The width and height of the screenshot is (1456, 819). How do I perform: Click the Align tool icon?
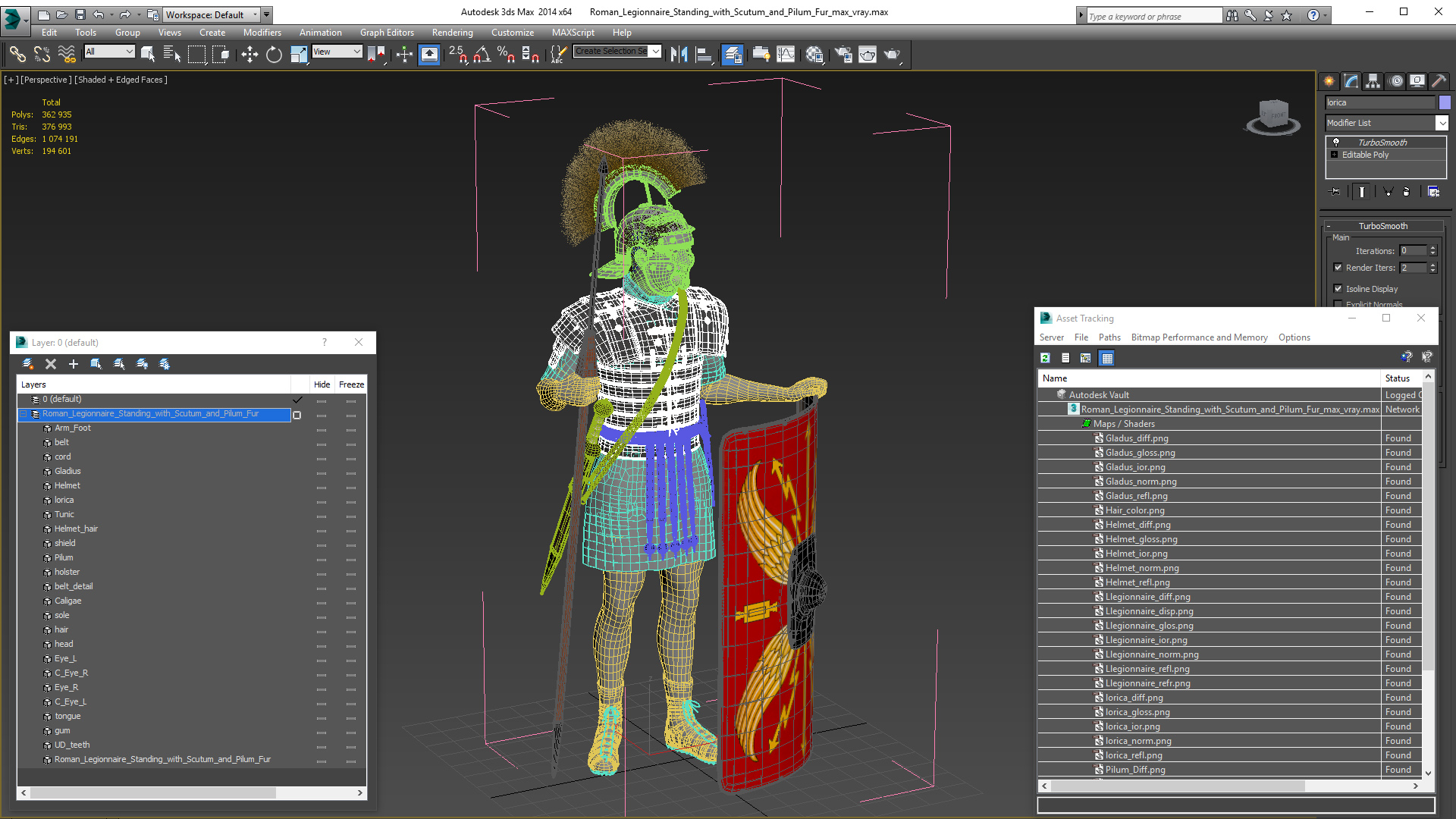tap(704, 54)
